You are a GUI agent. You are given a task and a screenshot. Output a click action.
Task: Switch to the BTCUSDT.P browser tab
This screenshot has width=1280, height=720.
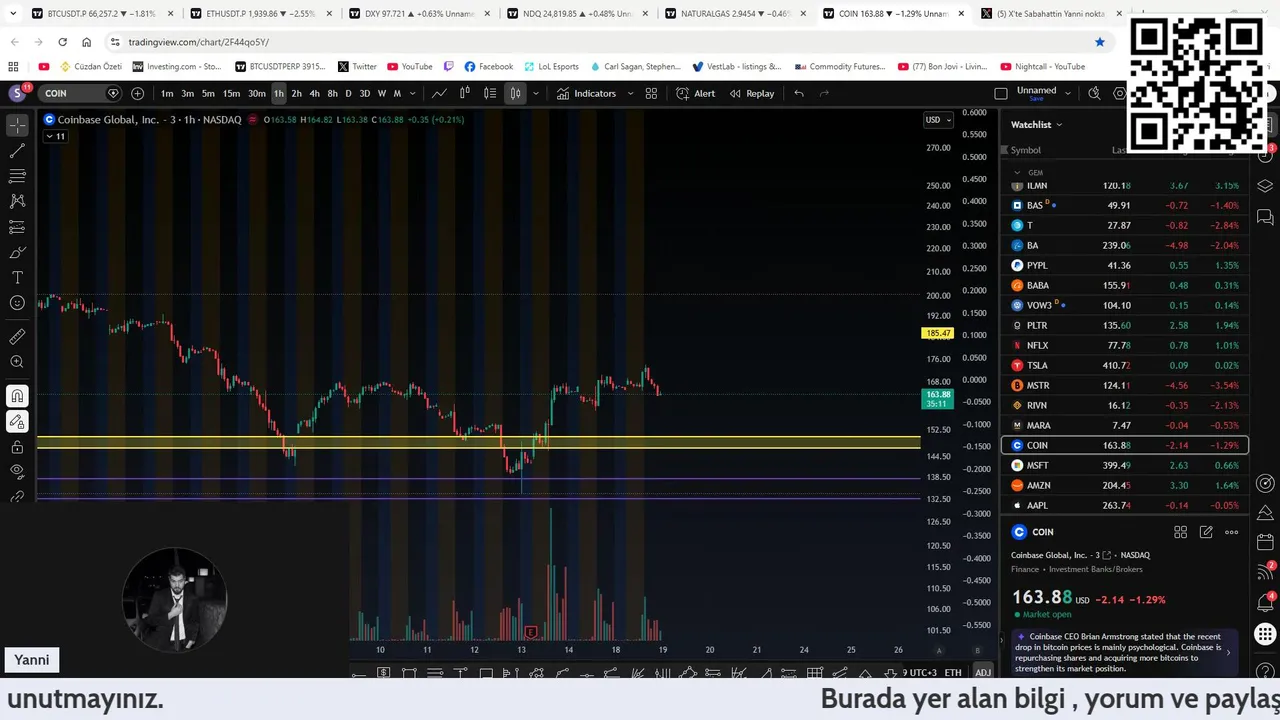click(100, 14)
